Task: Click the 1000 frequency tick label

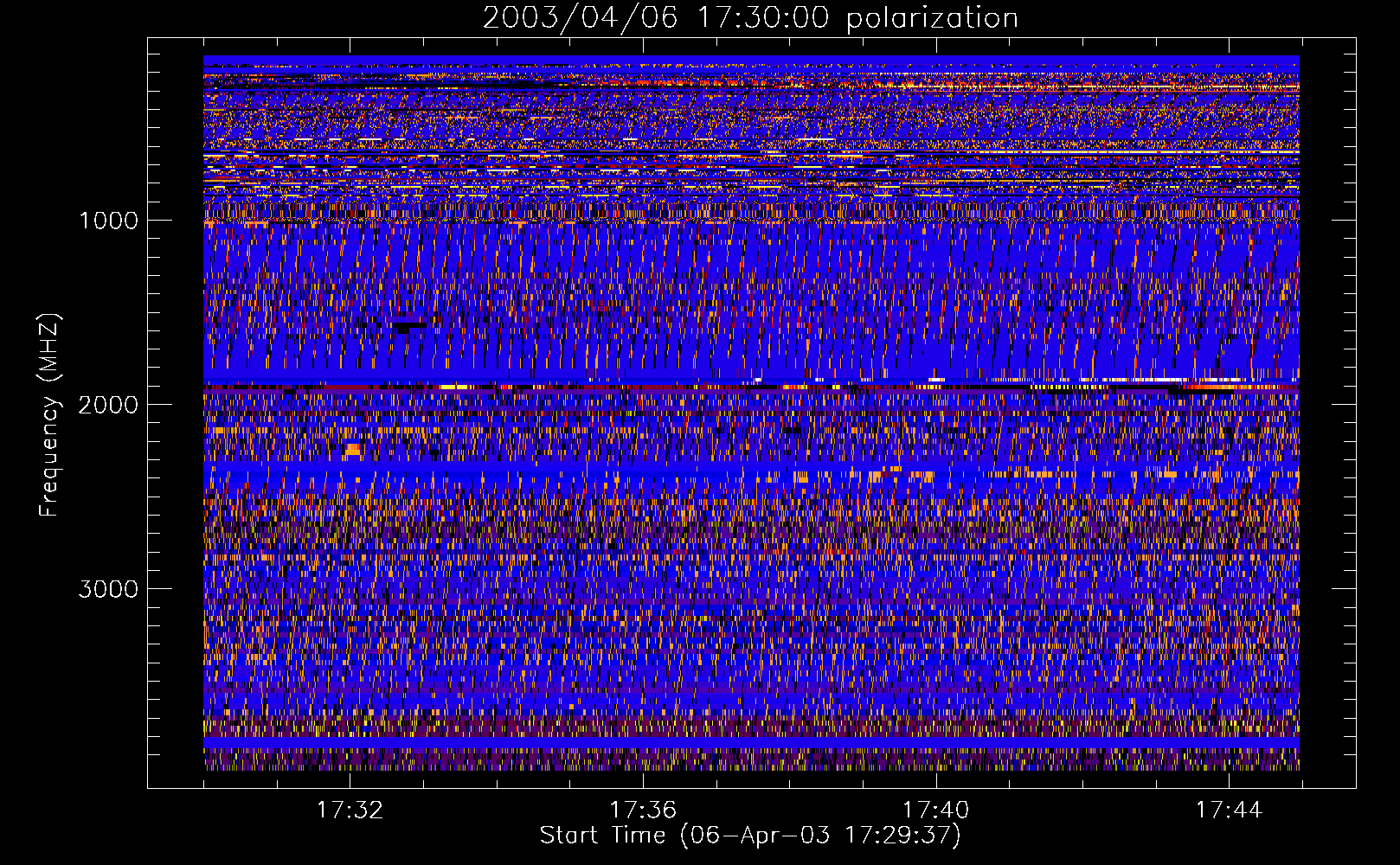Action: pyautogui.click(x=108, y=221)
